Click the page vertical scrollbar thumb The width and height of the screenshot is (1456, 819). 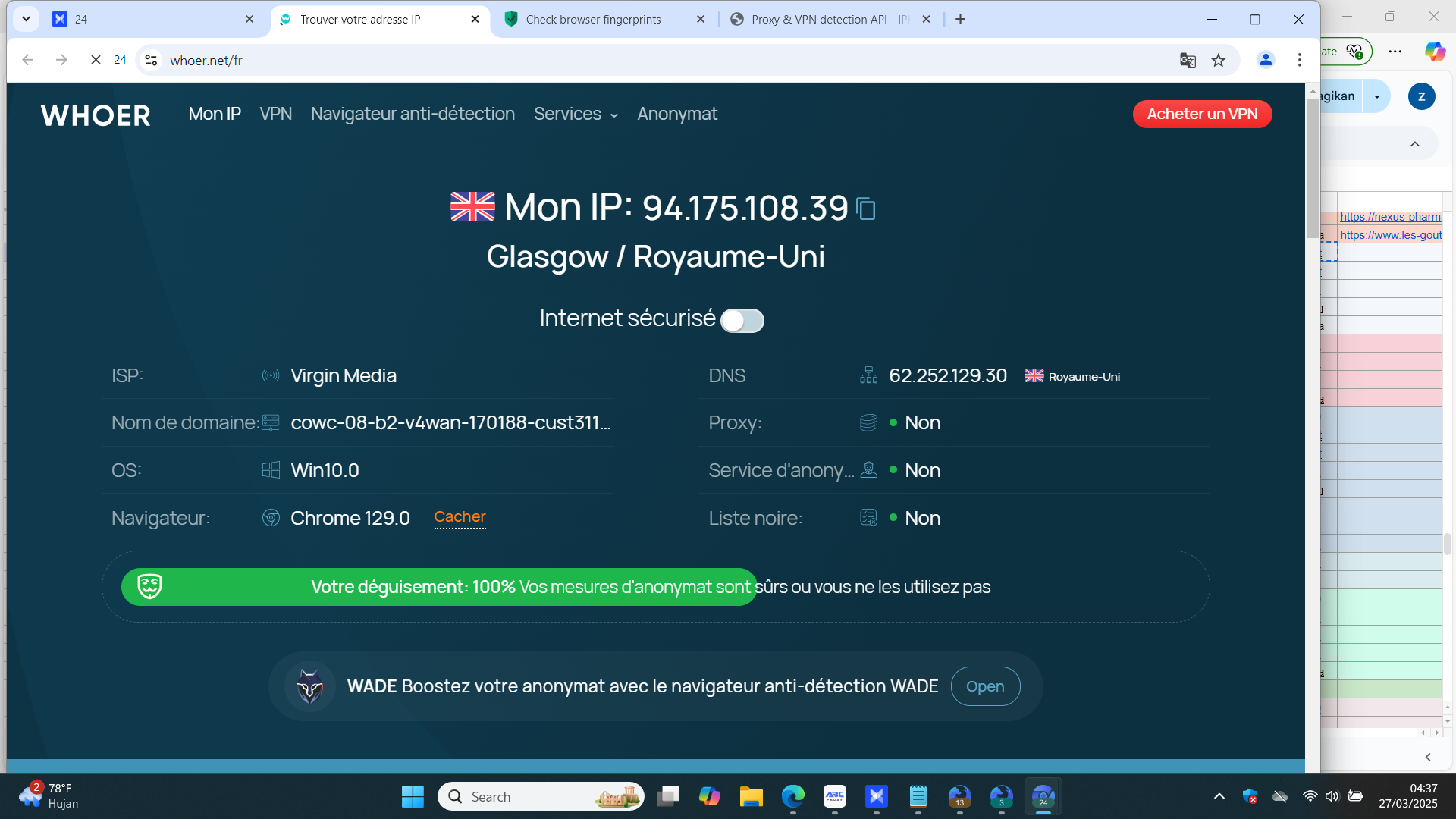pyautogui.click(x=1312, y=167)
